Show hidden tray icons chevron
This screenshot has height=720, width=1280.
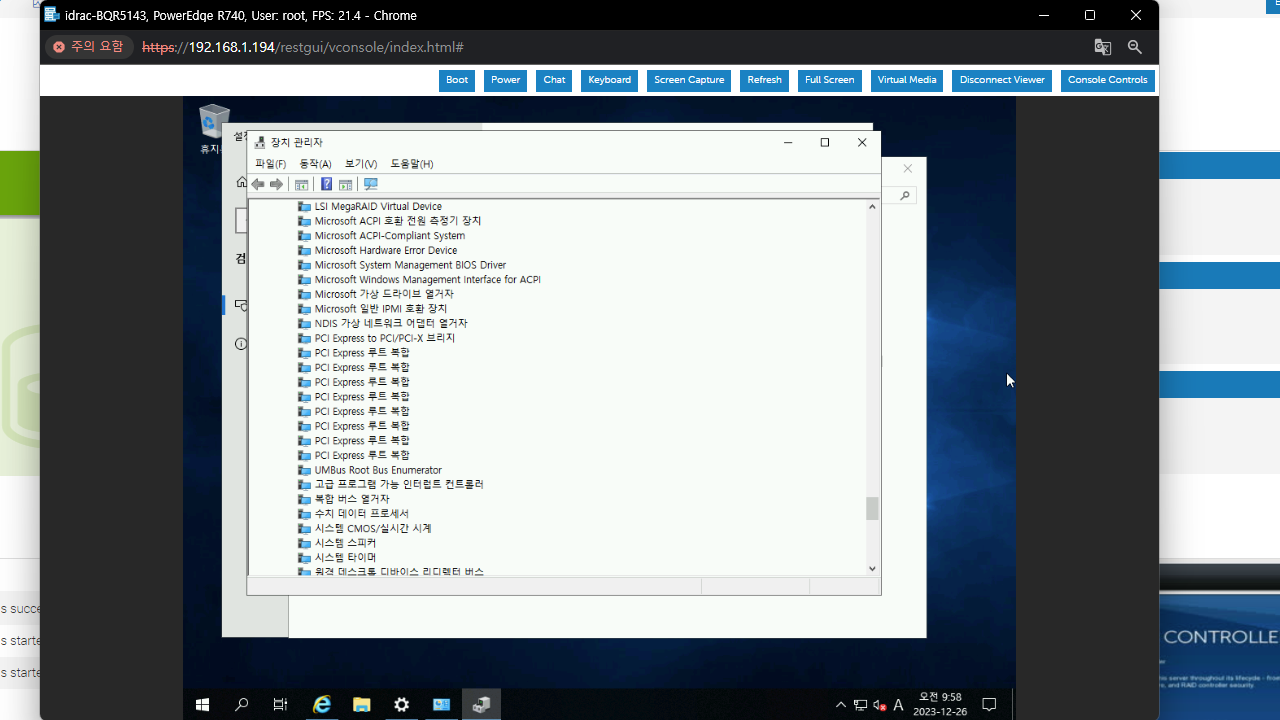pos(841,705)
